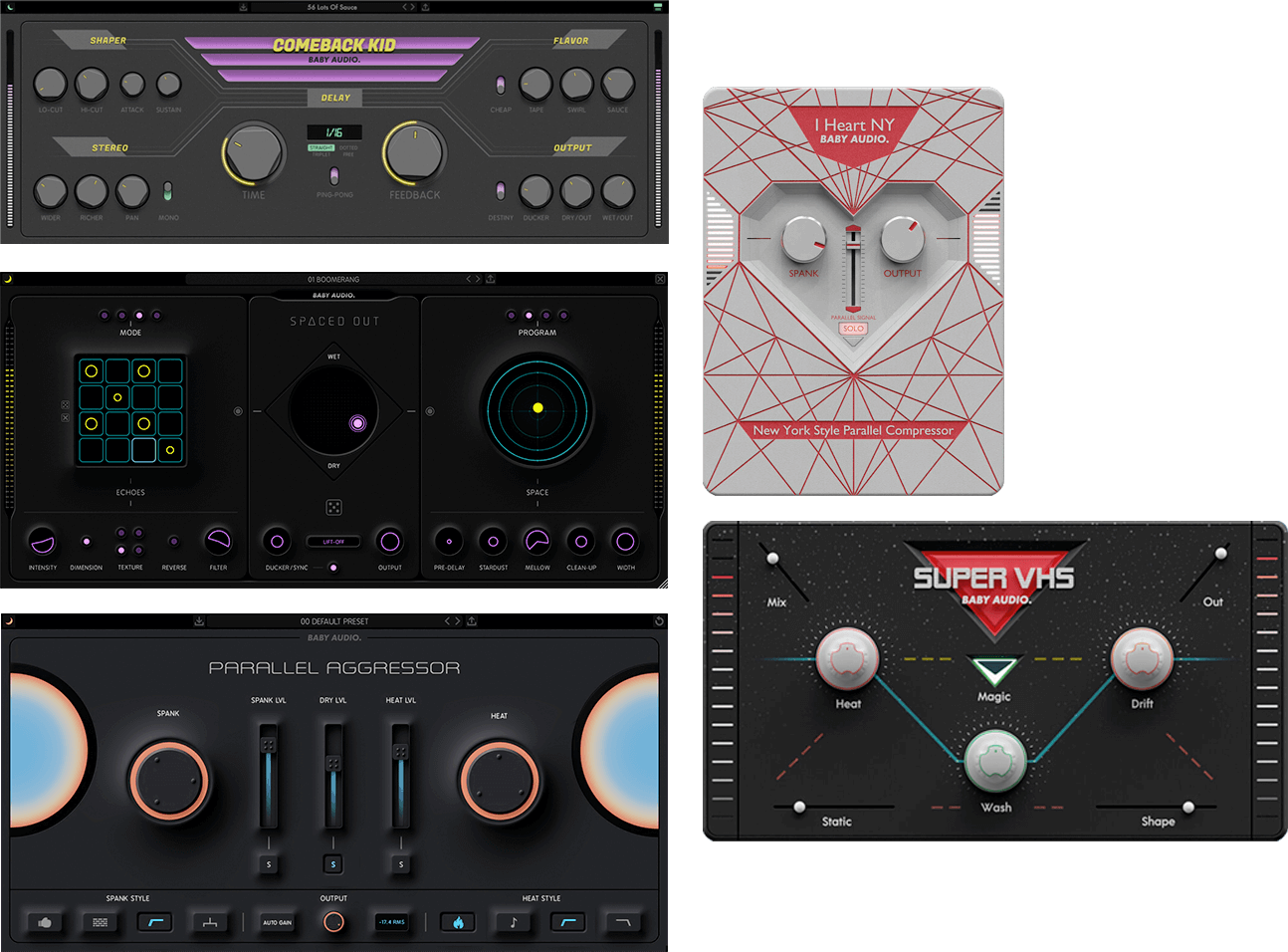Select the fire Heat Style icon
The image size is (1288, 952).
pyautogui.click(x=458, y=922)
